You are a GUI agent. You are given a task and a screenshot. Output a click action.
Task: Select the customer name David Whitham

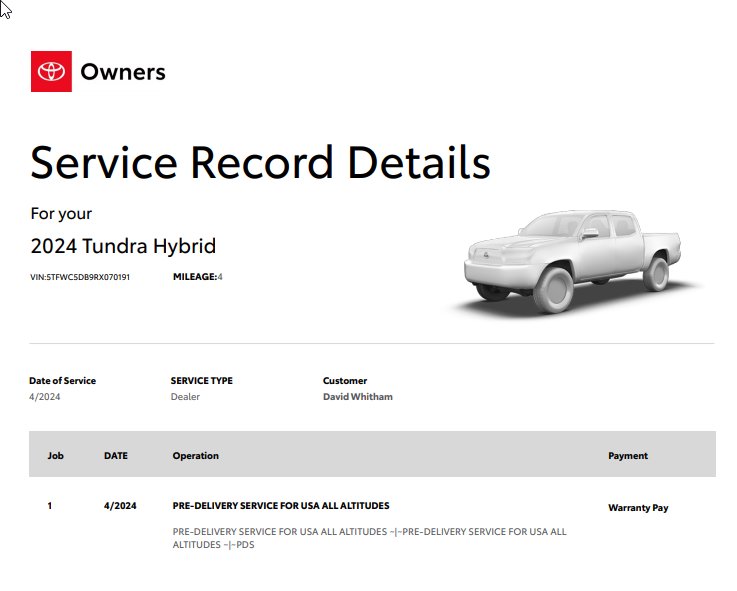click(358, 397)
